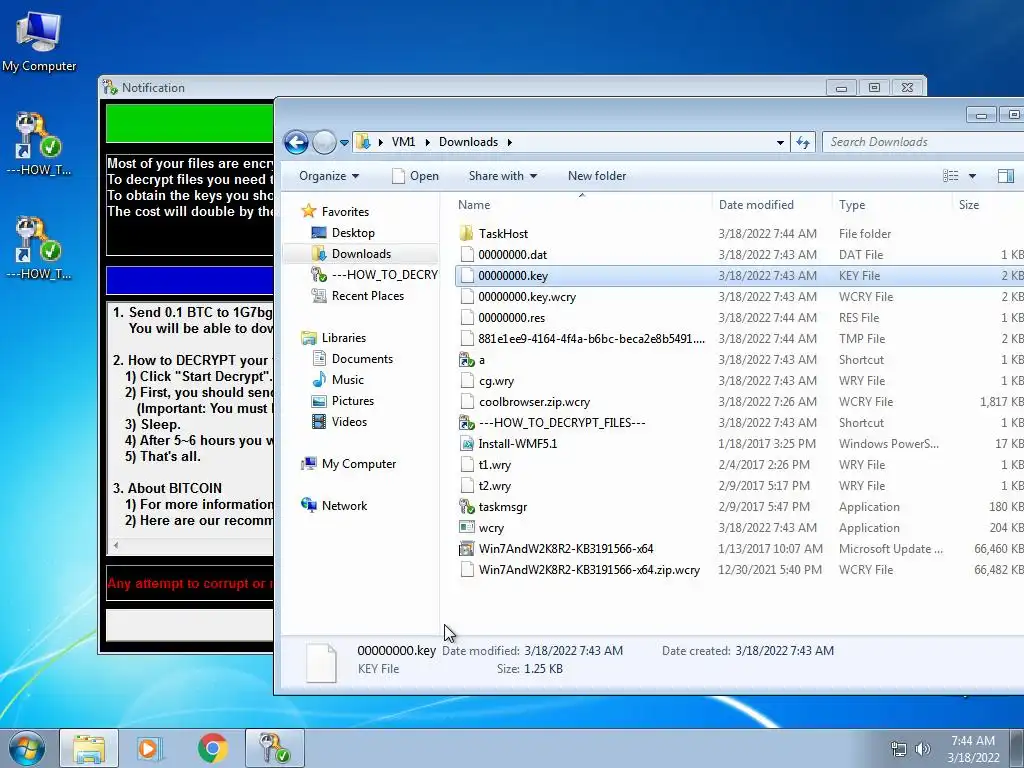Switch to ransomware Notification taskbar item
1024x768 pixels.
[274, 748]
